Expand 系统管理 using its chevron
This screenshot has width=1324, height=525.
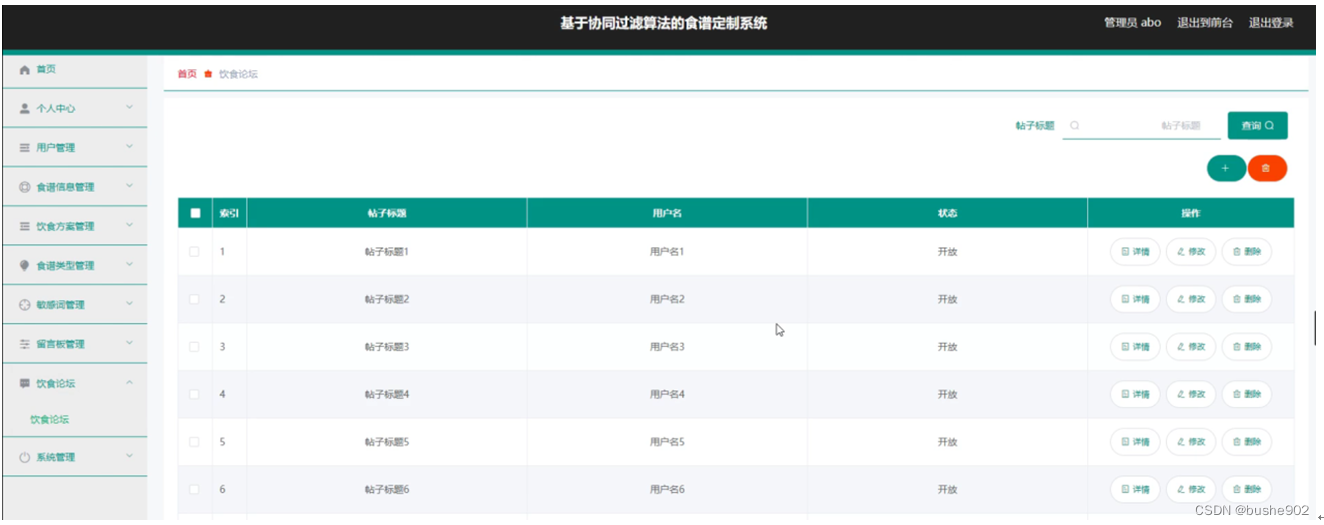point(129,456)
